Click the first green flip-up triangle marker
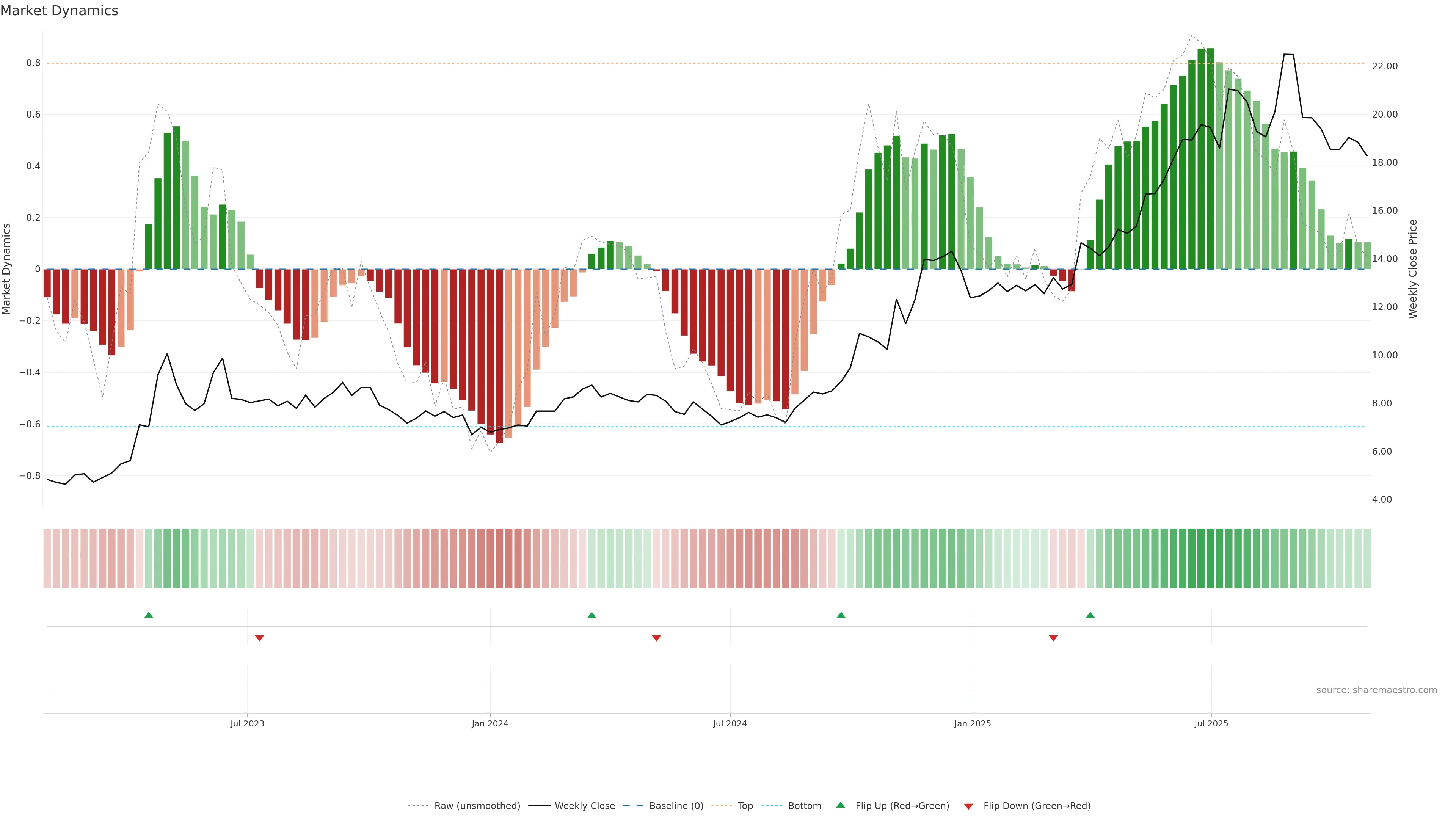Viewport: 1456px width, 819px height. point(149,615)
